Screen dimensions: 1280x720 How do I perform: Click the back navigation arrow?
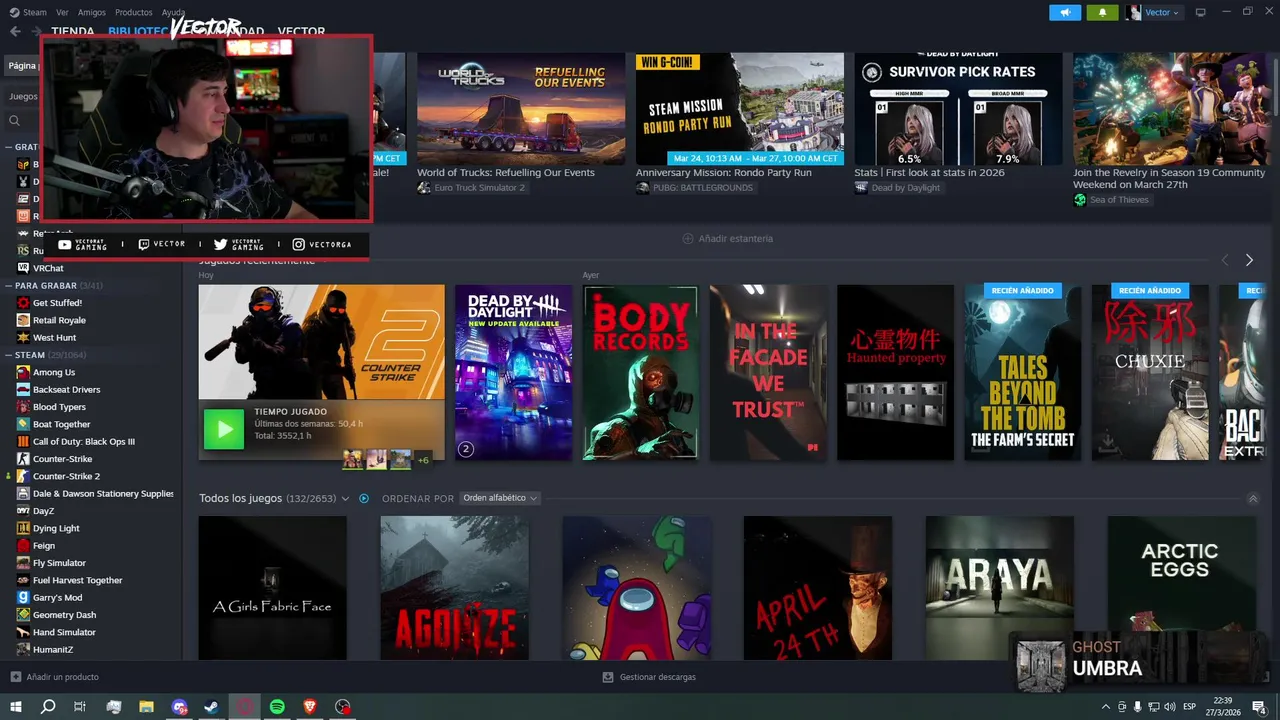[x=15, y=31]
